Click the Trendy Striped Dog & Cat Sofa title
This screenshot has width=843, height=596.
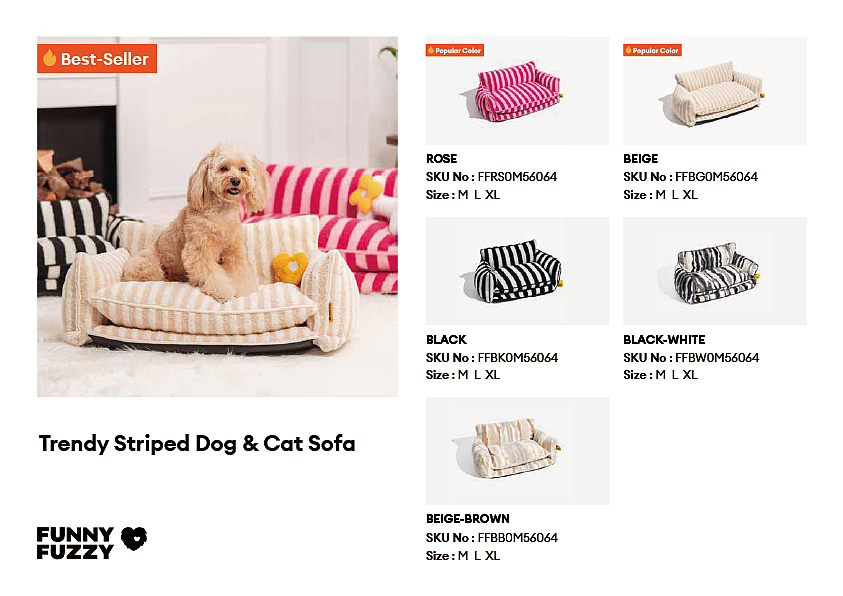pyautogui.click(x=197, y=443)
